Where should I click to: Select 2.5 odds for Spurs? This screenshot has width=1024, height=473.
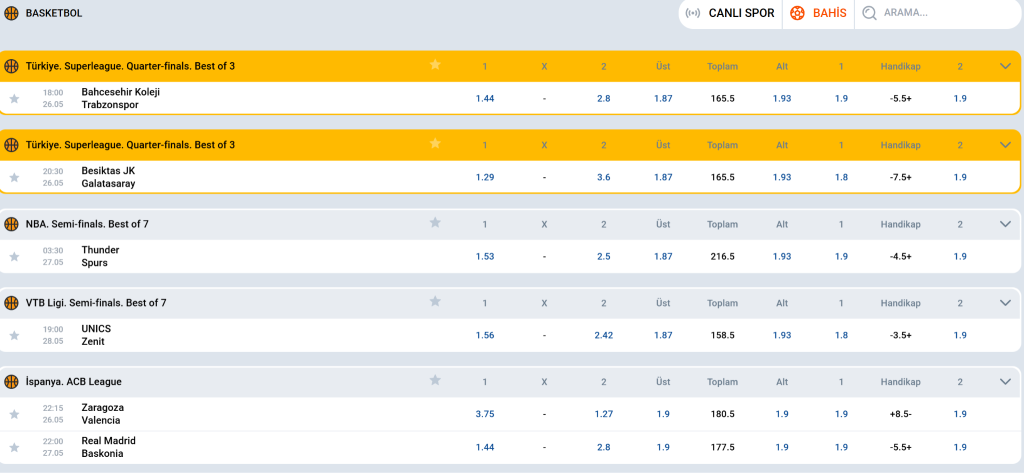tap(603, 257)
